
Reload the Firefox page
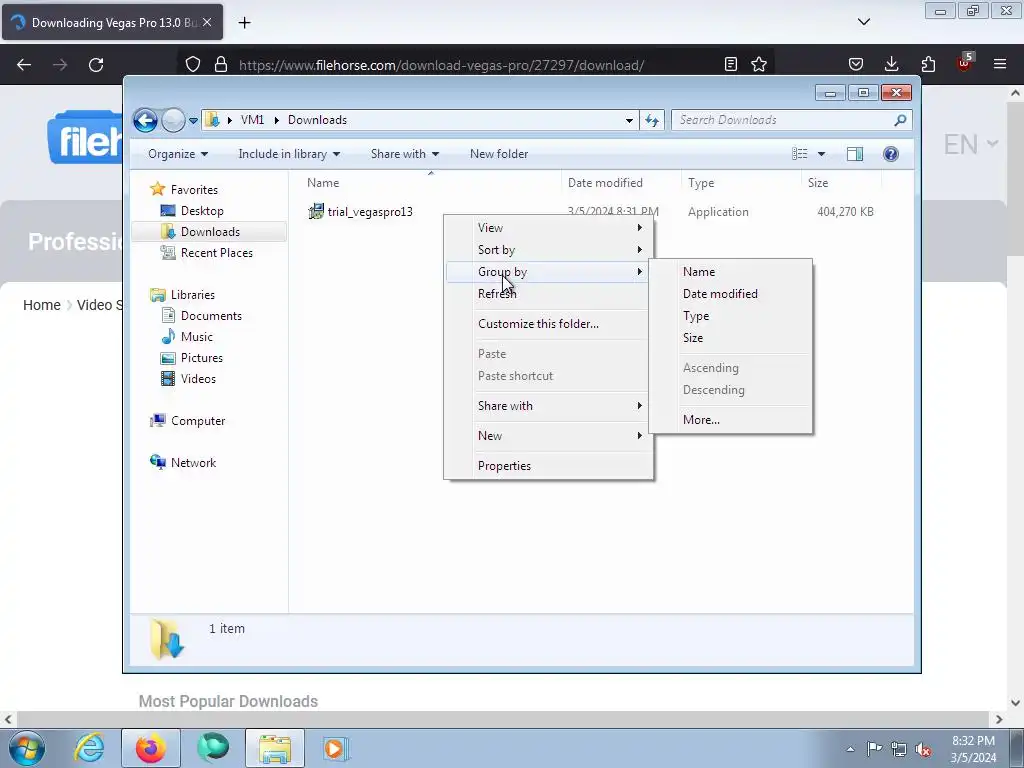coord(96,65)
